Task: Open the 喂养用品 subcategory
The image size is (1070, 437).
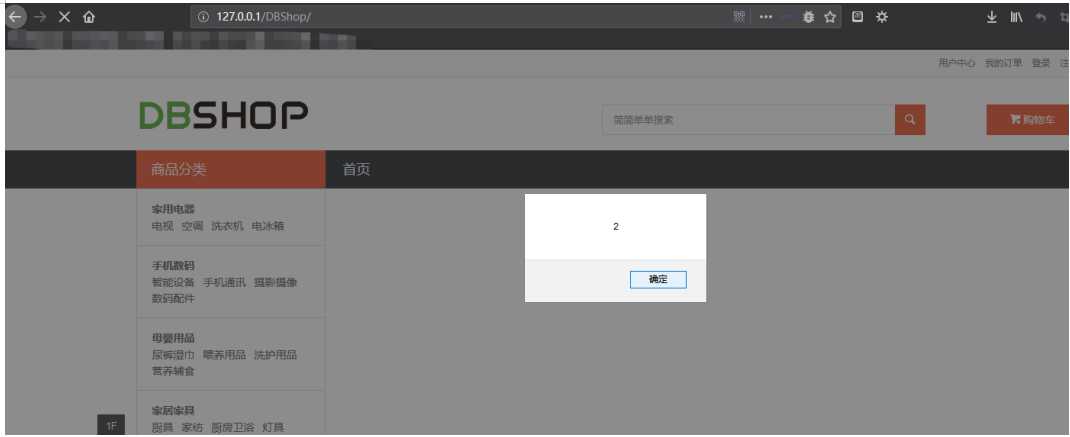Action: click(224, 355)
